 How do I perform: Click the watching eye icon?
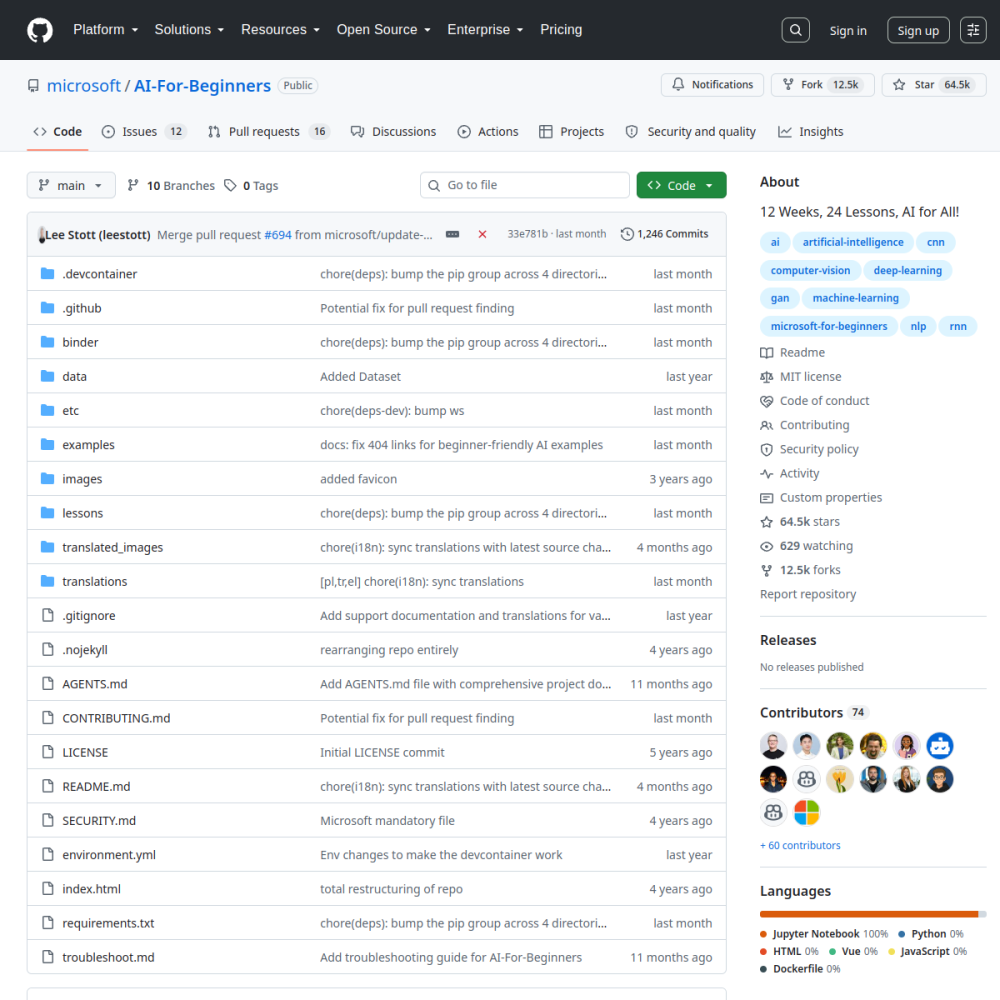767,547
